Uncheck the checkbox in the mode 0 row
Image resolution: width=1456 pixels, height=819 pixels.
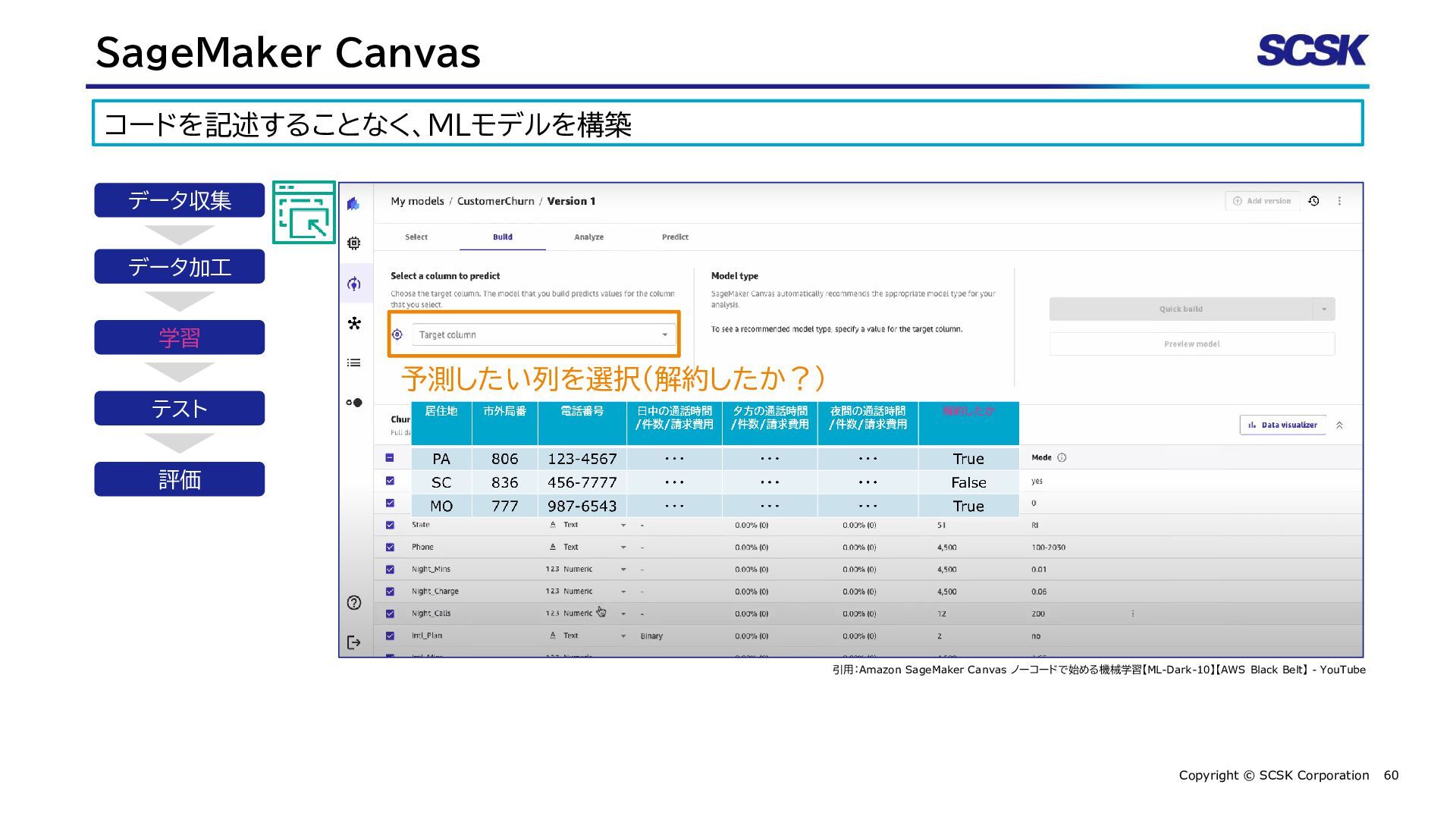coord(390,503)
